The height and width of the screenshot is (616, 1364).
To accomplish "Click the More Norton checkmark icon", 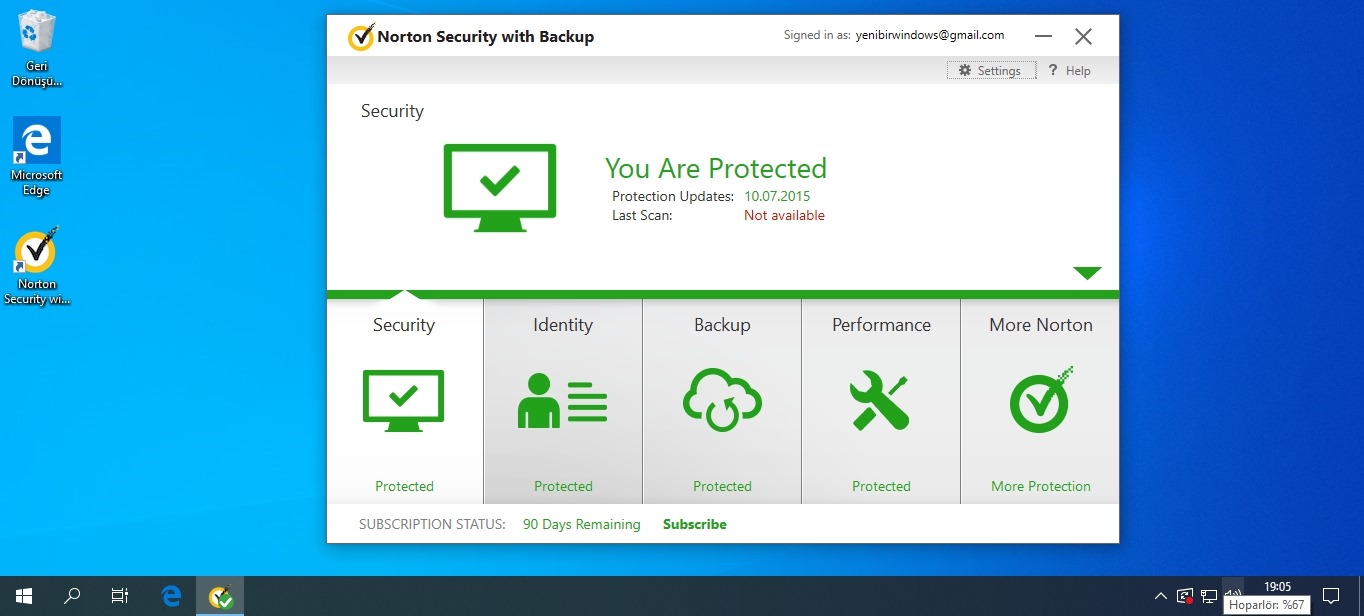I will point(1040,399).
